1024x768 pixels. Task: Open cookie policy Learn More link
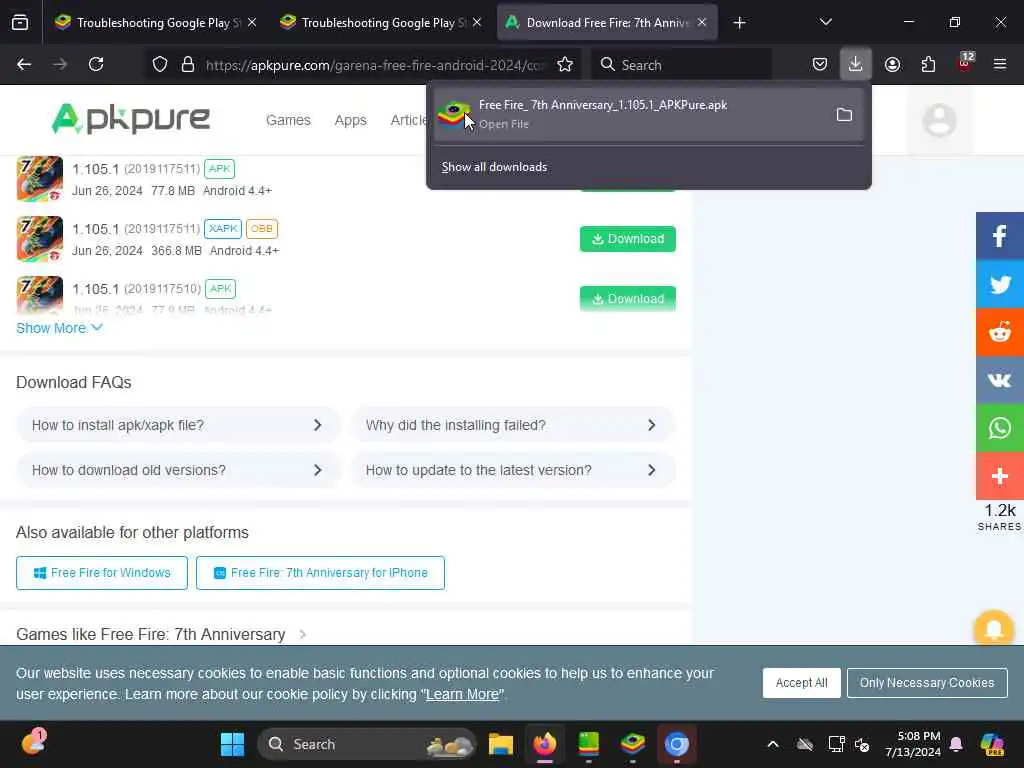[x=462, y=694]
